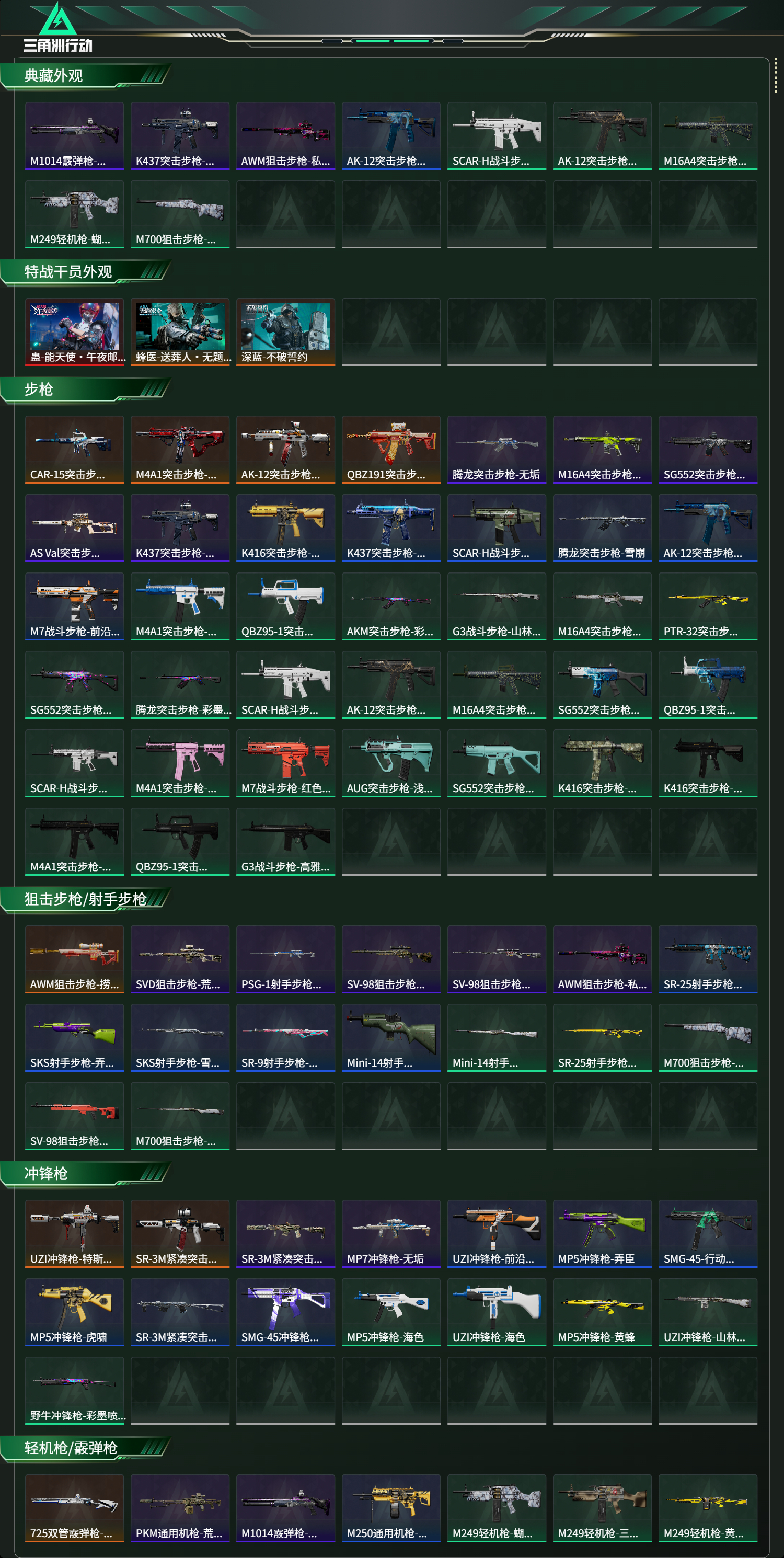784x1558 pixels.
Task: Choose the AUG突击步枪 light-blue skin
Action: (x=391, y=763)
